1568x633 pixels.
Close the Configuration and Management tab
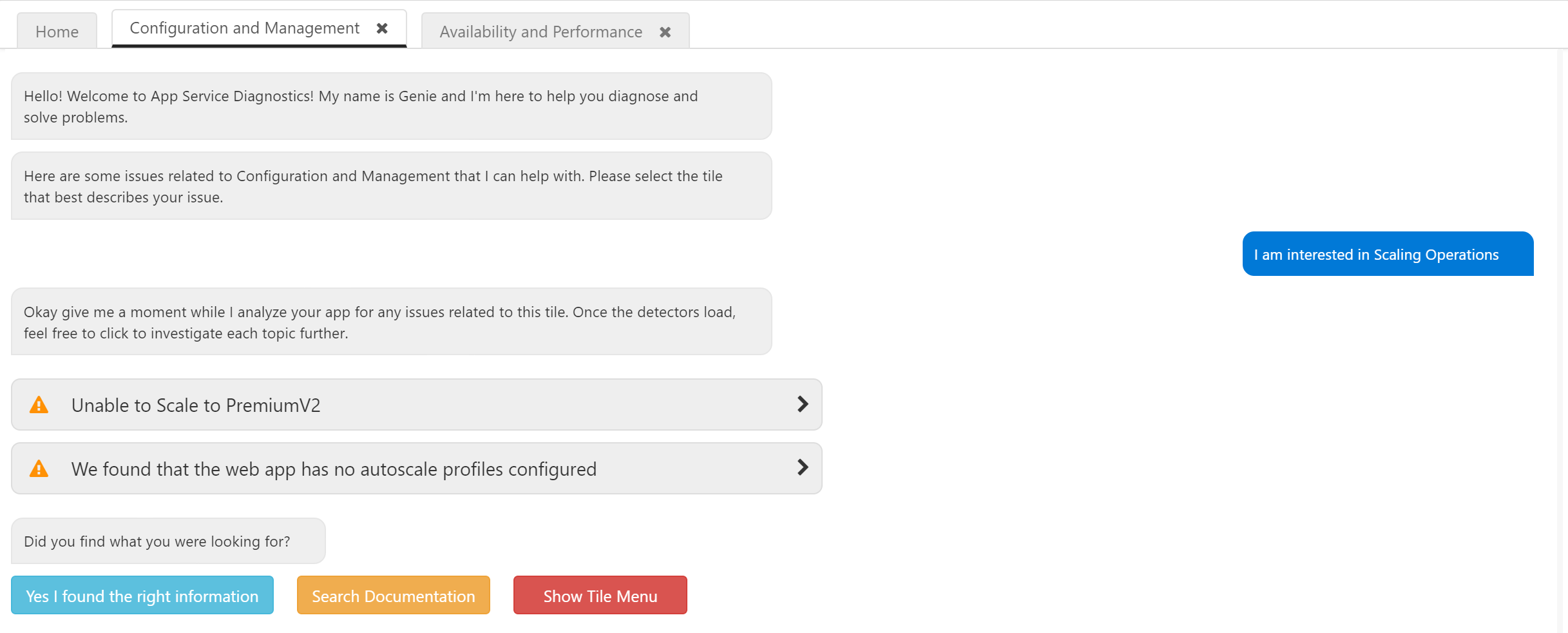point(382,28)
